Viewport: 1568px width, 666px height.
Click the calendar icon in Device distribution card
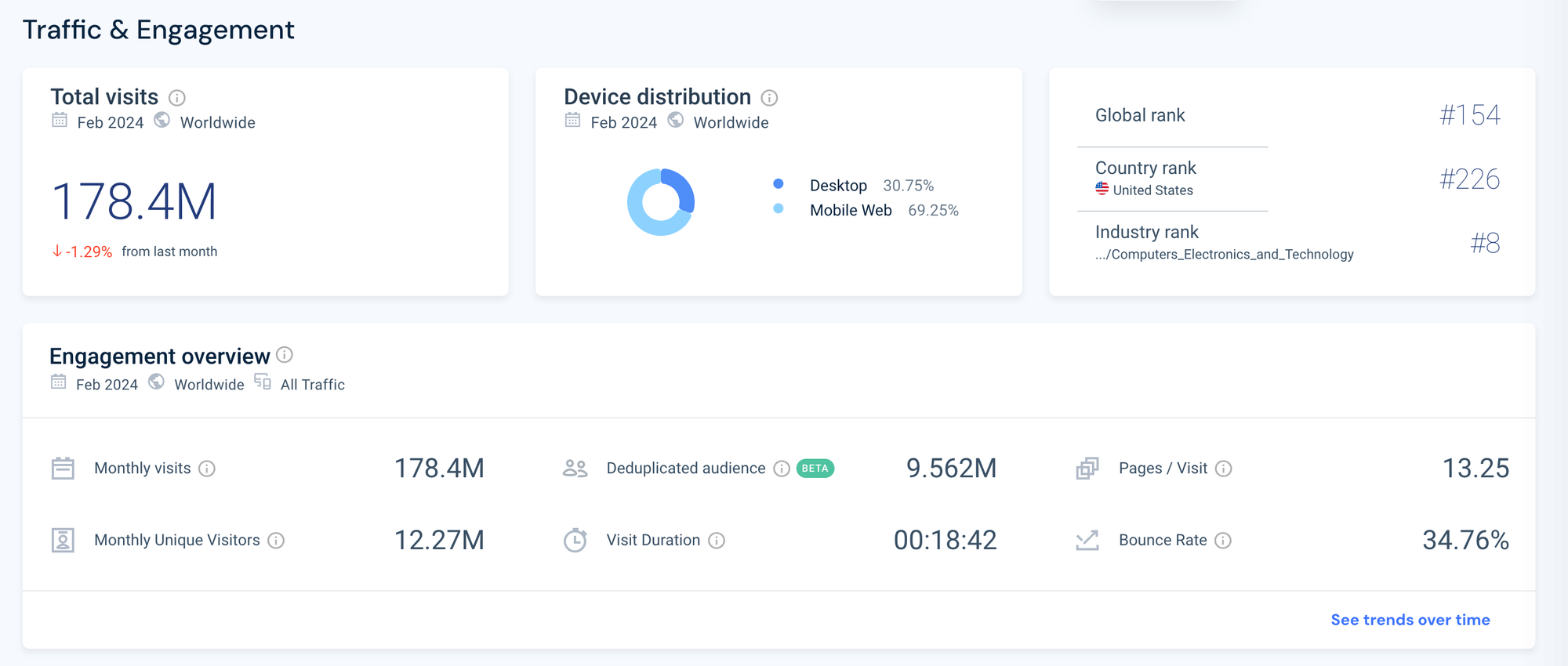tap(573, 120)
